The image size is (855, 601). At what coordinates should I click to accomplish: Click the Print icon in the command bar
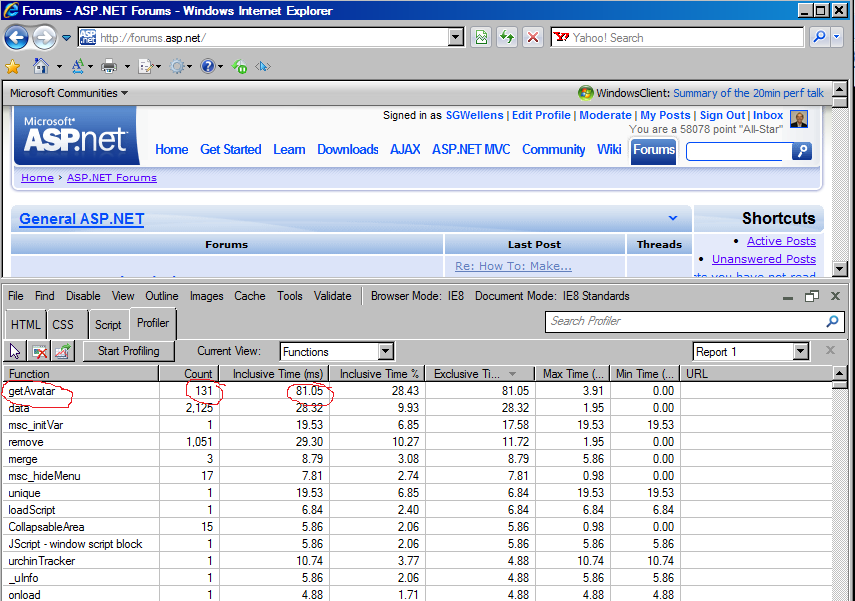(109, 67)
